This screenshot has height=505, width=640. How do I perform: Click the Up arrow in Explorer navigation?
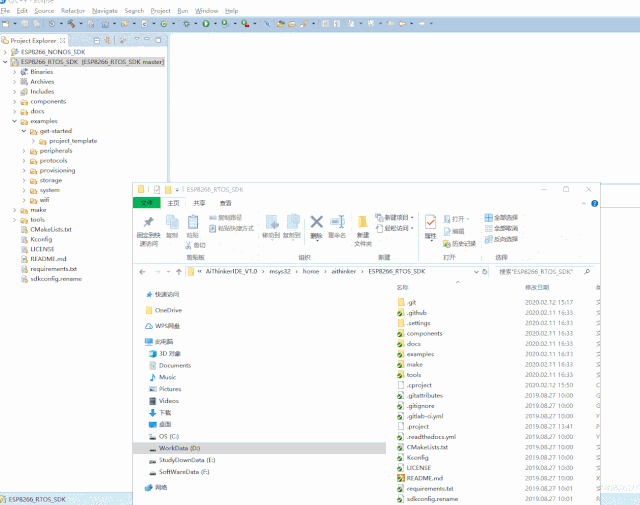pos(178,272)
